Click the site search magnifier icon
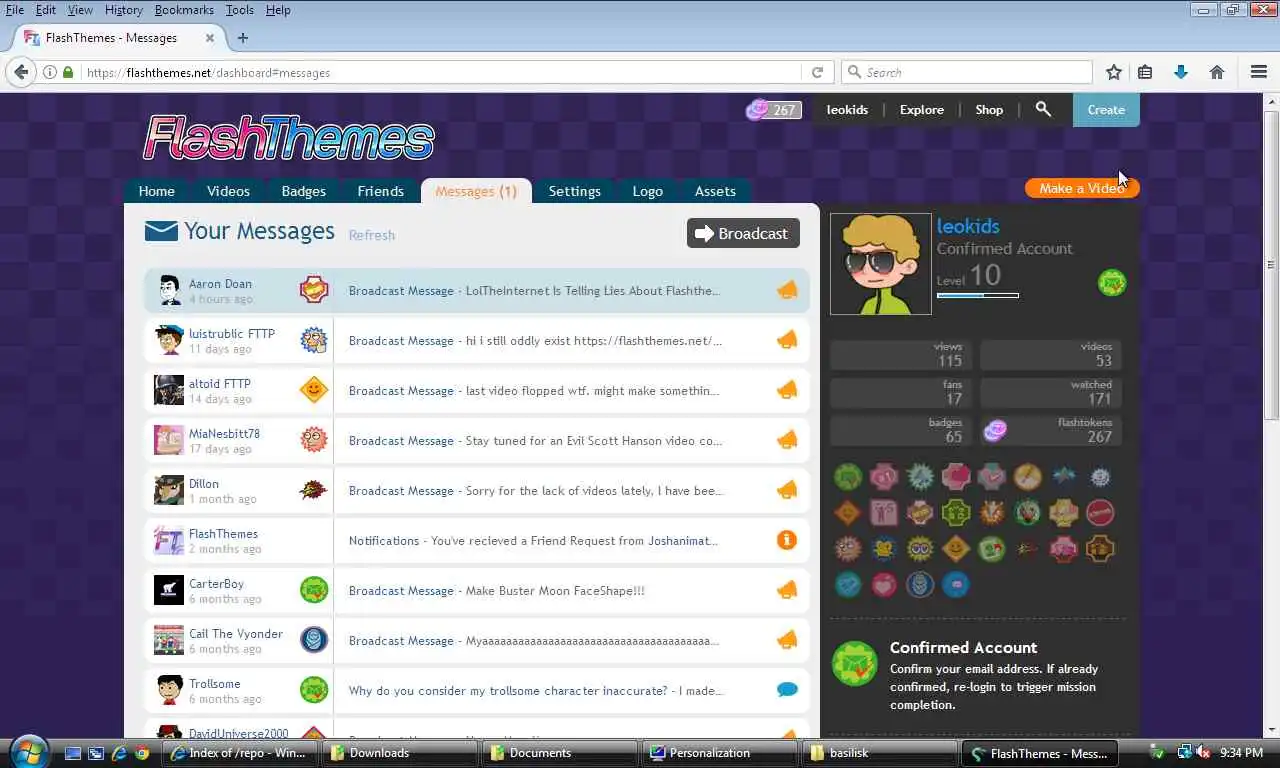 coord(1043,109)
